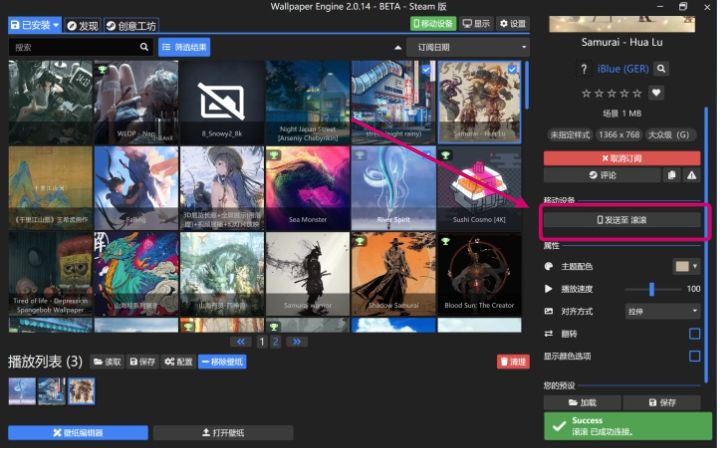Enable the show color options checkbox

[x=695, y=356]
